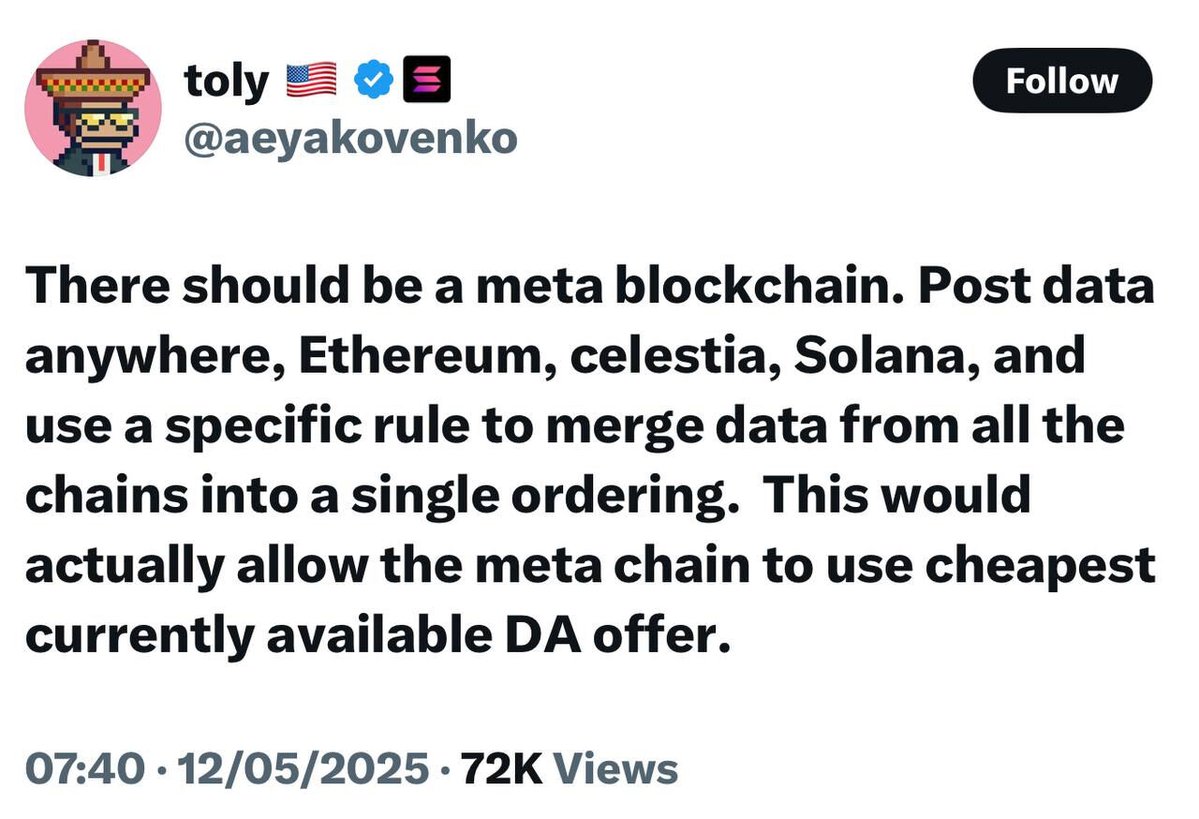
Task: Click the Solana affiliate badge icon
Action: point(427,80)
